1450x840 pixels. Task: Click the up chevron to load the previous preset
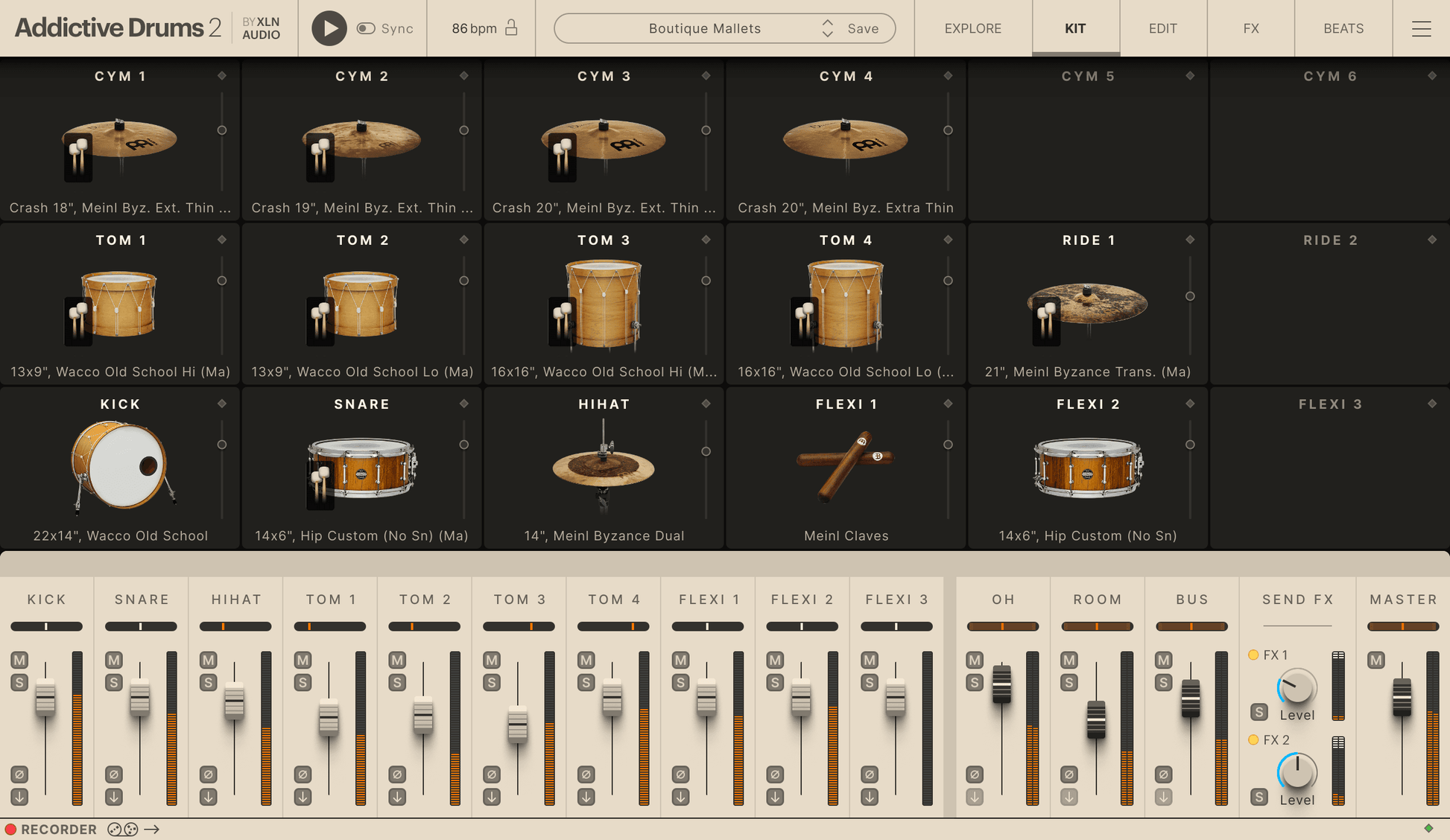pyautogui.click(x=827, y=23)
